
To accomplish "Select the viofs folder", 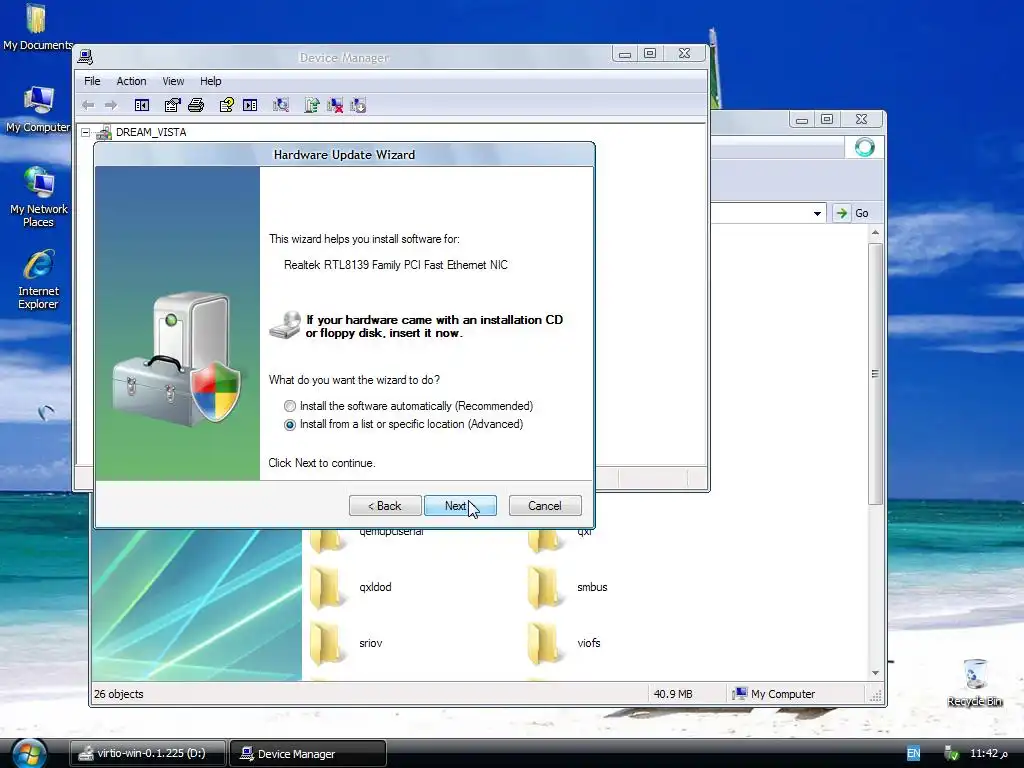I will (564, 643).
